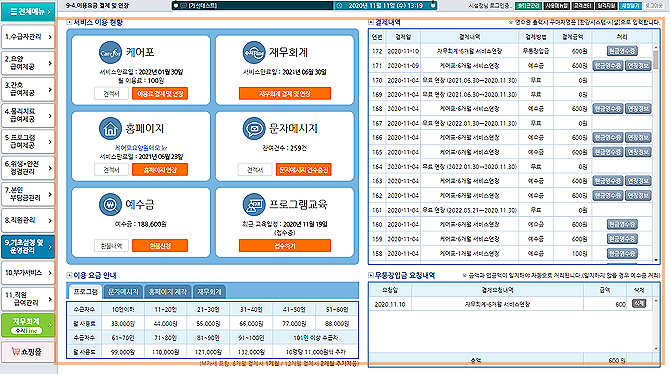Open the 10.부가서비스 sidebar menu
The height and width of the screenshot is (374, 670).
[28, 273]
